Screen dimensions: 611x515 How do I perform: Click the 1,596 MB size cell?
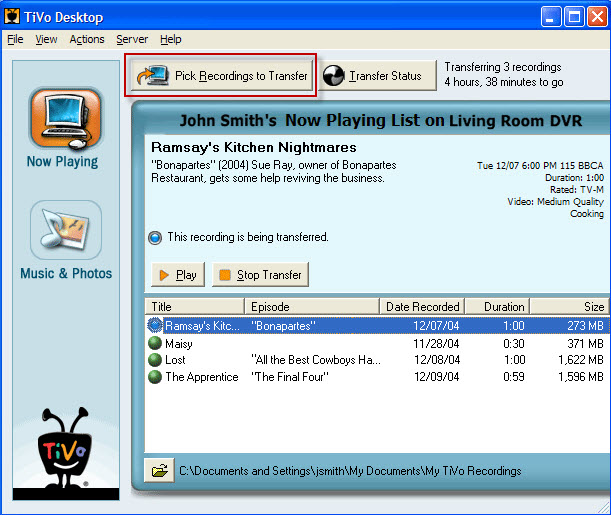pyautogui.click(x=581, y=377)
